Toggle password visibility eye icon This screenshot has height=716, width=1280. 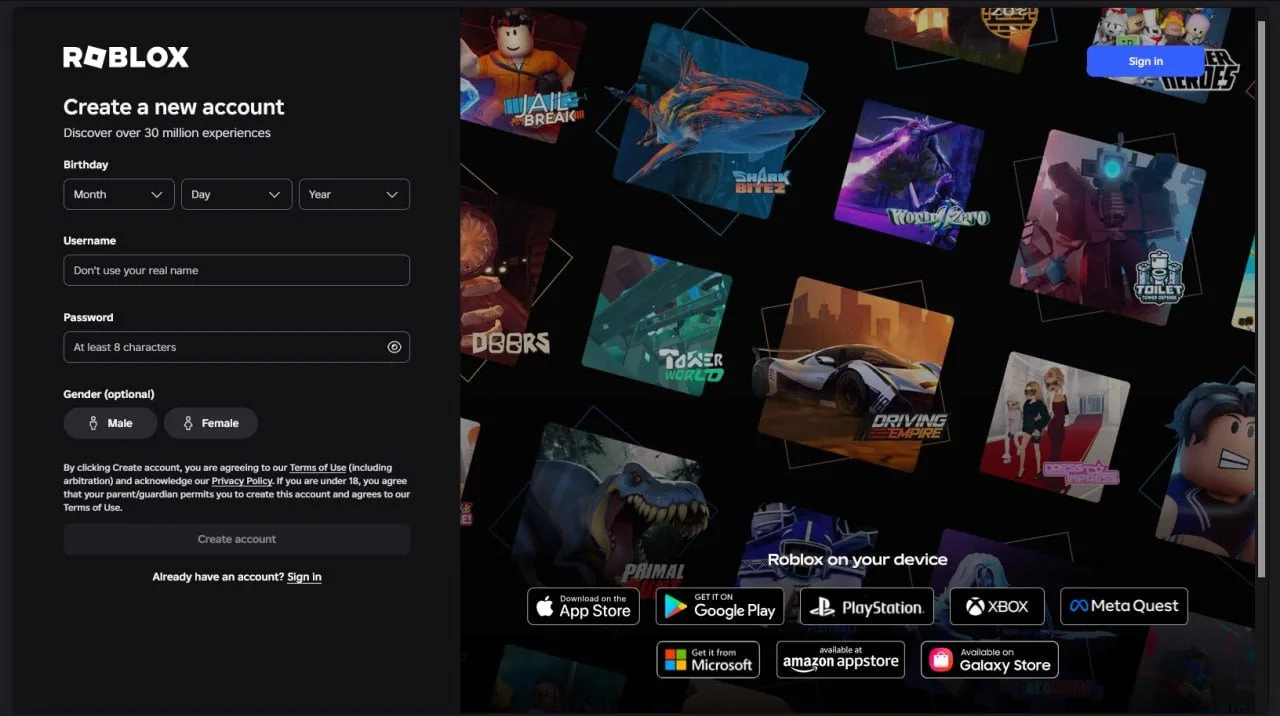coord(394,347)
